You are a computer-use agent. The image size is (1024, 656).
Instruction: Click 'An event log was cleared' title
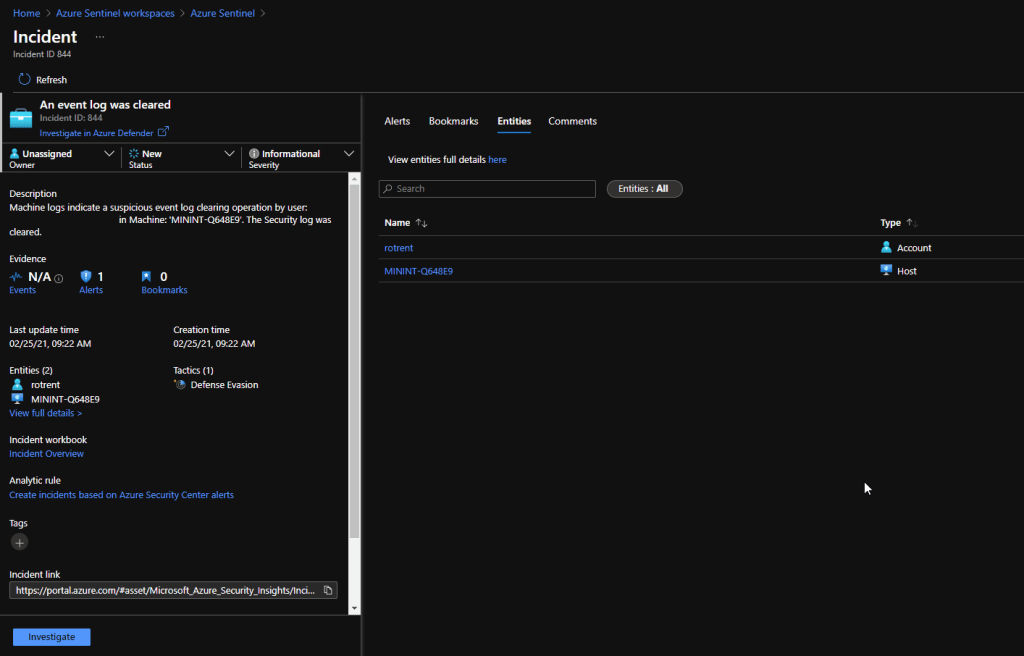(105, 105)
